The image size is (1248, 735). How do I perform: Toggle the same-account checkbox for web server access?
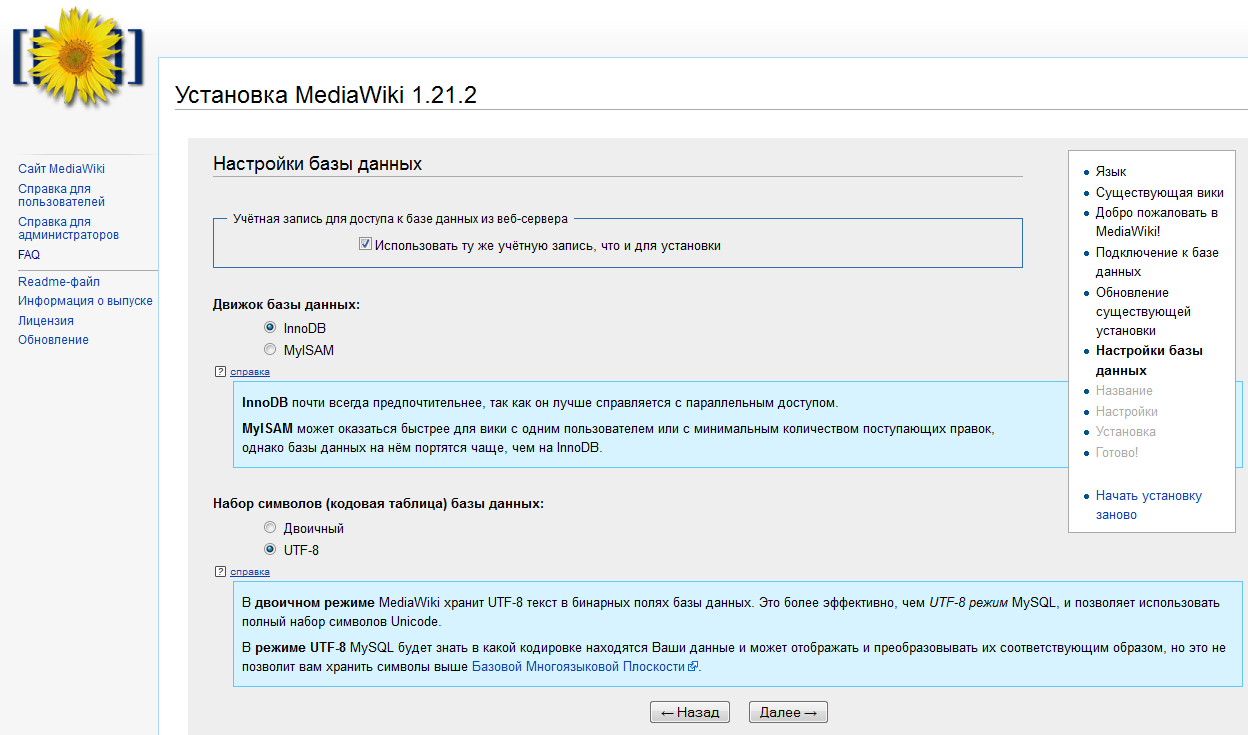(365, 244)
